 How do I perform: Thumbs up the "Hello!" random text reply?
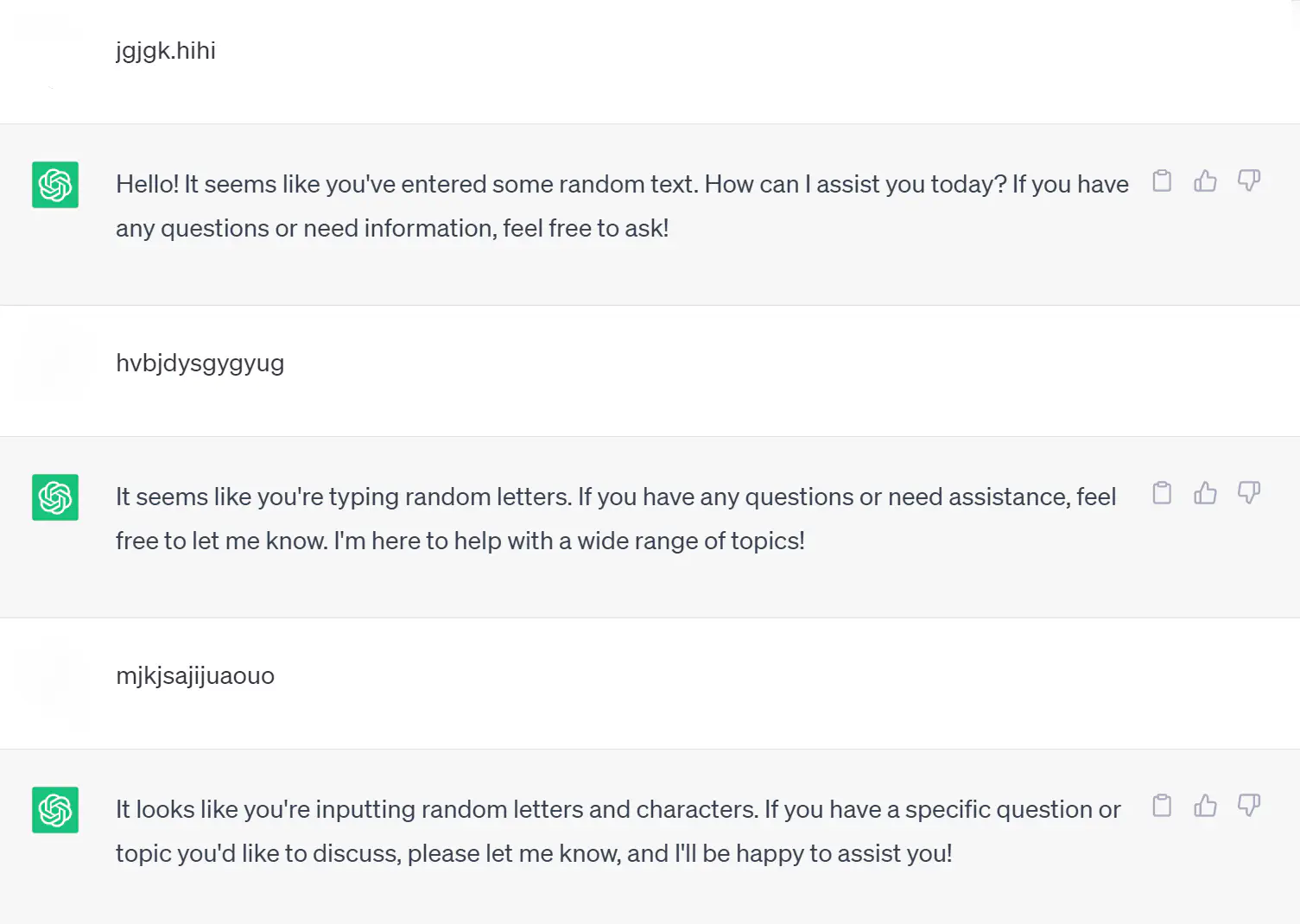click(x=1205, y=180)
